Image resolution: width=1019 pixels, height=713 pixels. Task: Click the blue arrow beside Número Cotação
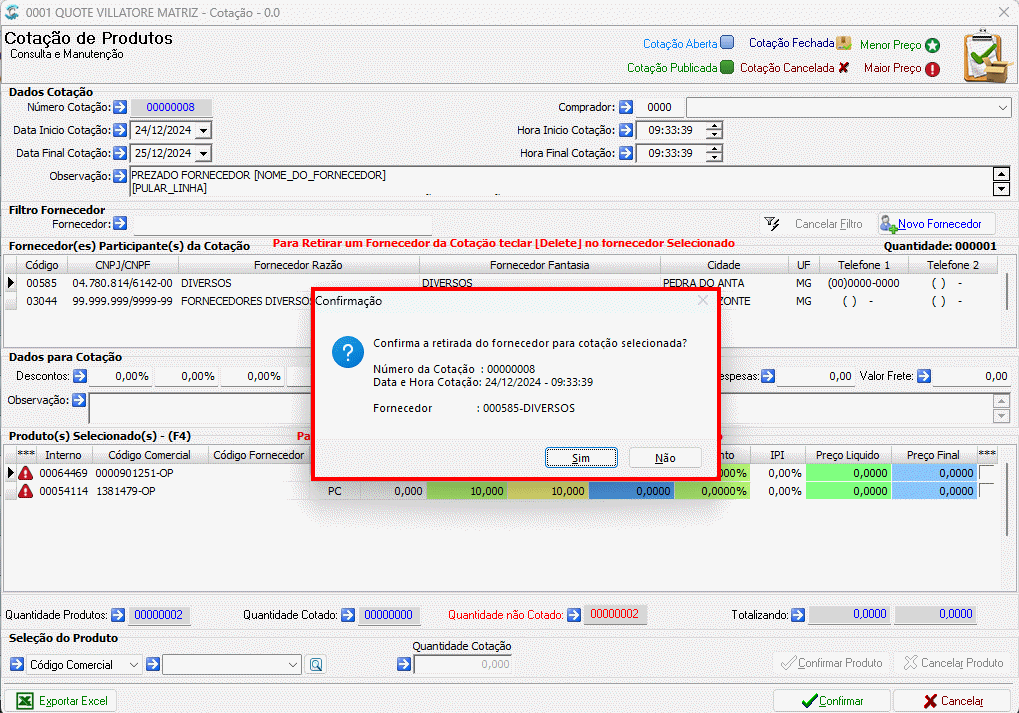pyautogui.click(x=120, y=107)
